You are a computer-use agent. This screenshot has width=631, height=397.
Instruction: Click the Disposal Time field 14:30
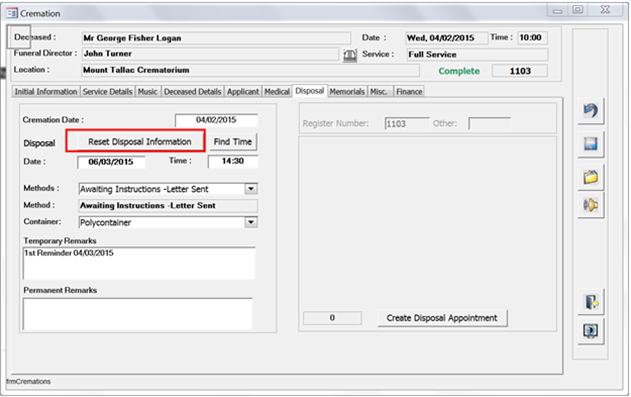click(x=233, y=161)
